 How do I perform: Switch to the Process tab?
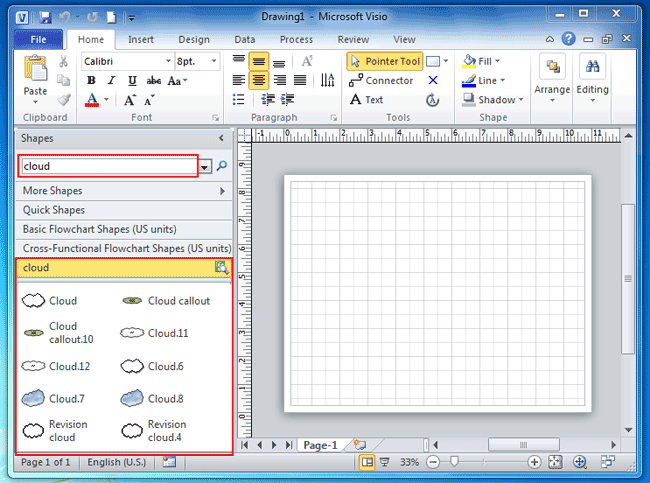[x=296, y=39]
